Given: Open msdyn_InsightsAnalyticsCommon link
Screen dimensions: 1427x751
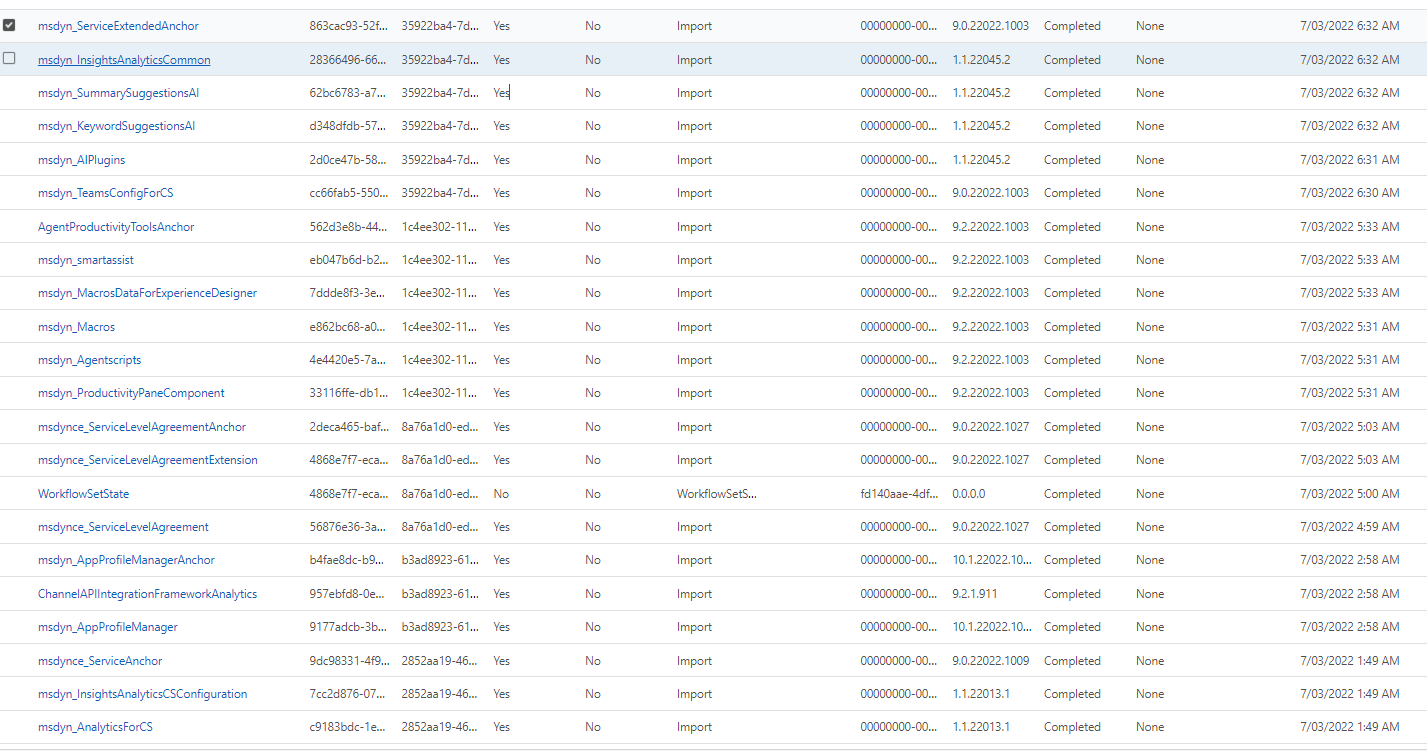Looking at the screenshot, I should point(124,60).
